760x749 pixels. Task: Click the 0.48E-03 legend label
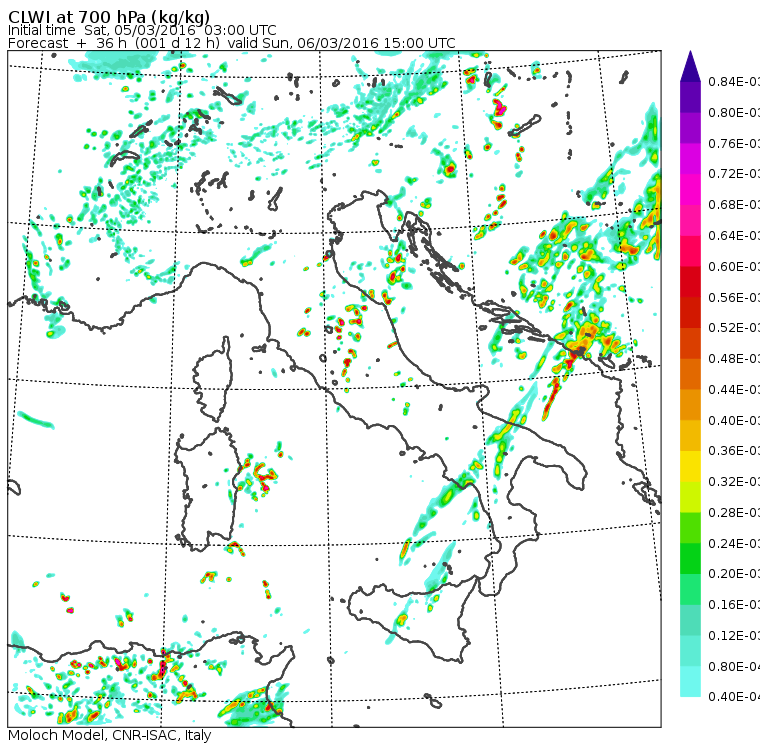point(734,359)
